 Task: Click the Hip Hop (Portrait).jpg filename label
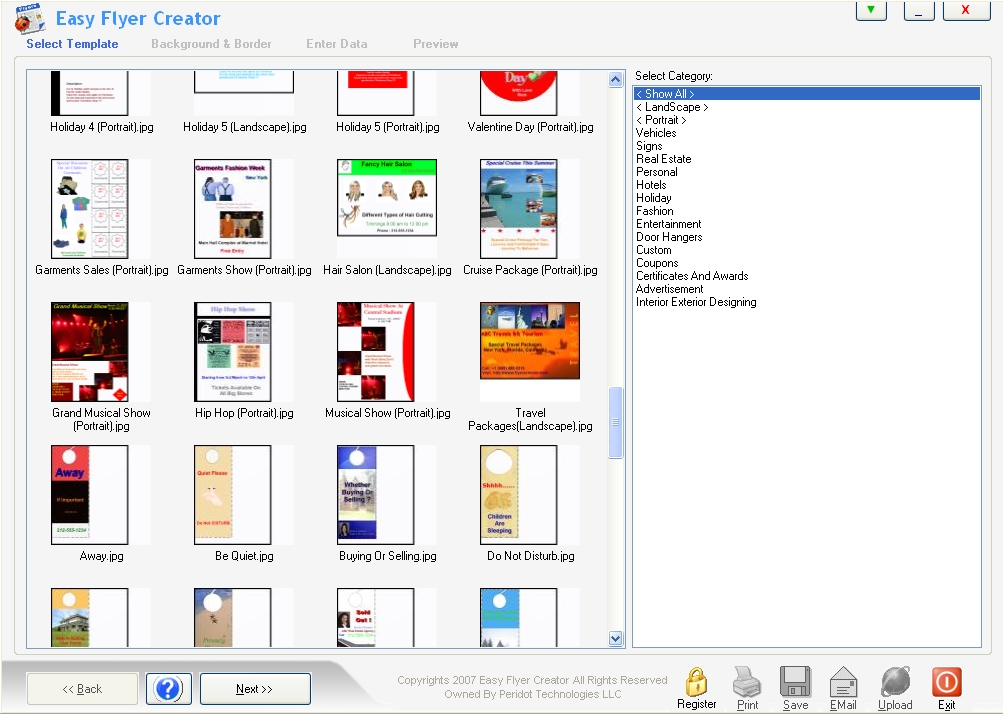coord(244,413)
